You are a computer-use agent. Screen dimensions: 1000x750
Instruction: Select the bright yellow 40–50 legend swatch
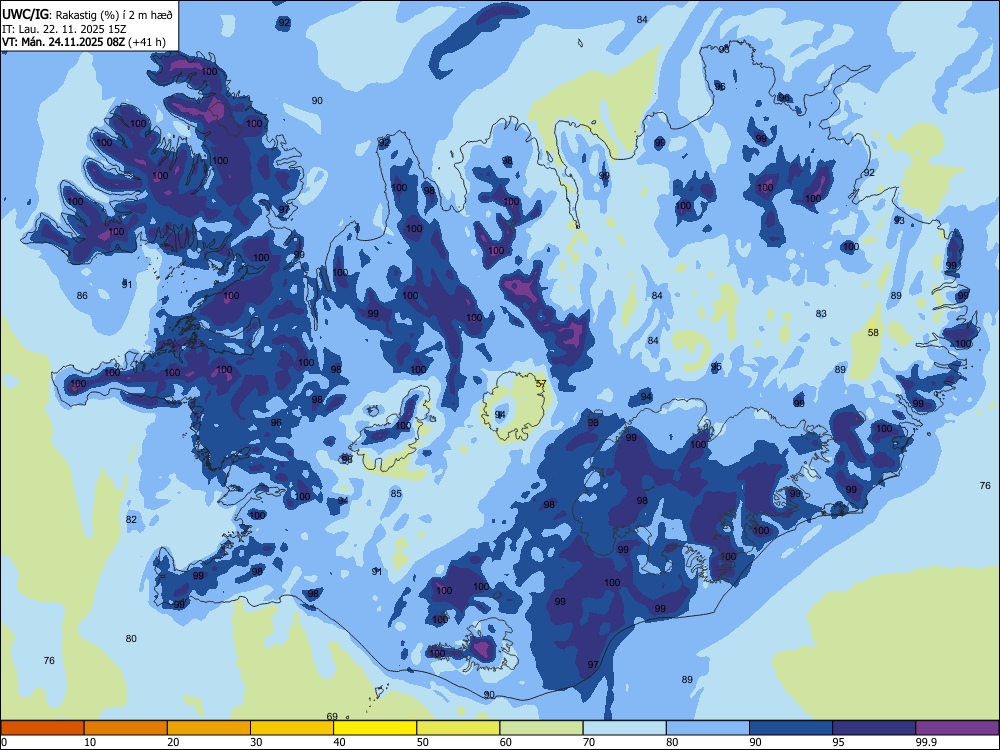[375, 728]
